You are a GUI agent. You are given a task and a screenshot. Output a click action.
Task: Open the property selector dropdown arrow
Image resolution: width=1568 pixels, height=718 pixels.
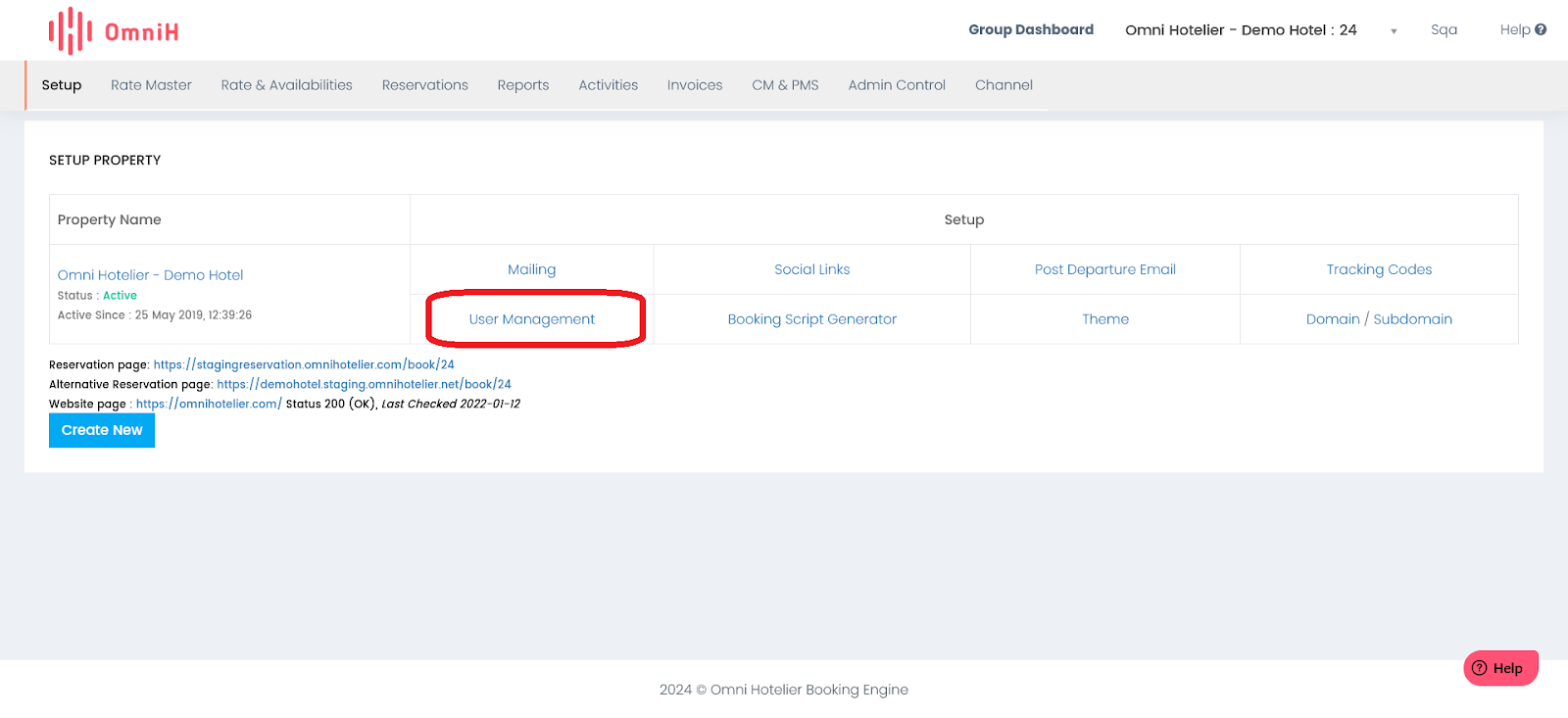(x=1394, y=31)
